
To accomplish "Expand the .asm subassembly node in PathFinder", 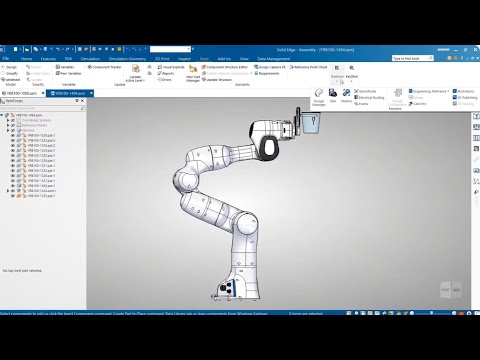I will point(8,191).
